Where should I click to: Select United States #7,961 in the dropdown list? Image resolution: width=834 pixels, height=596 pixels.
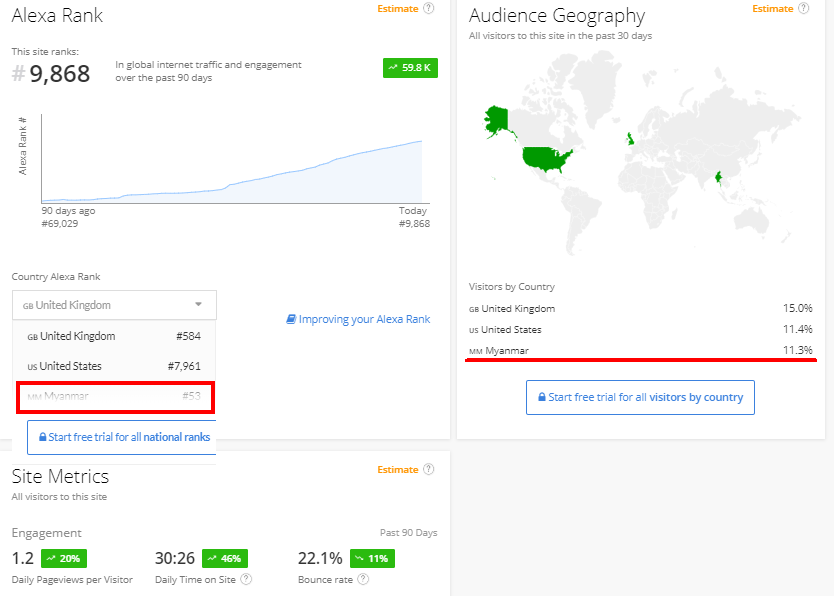click(114, 366)
